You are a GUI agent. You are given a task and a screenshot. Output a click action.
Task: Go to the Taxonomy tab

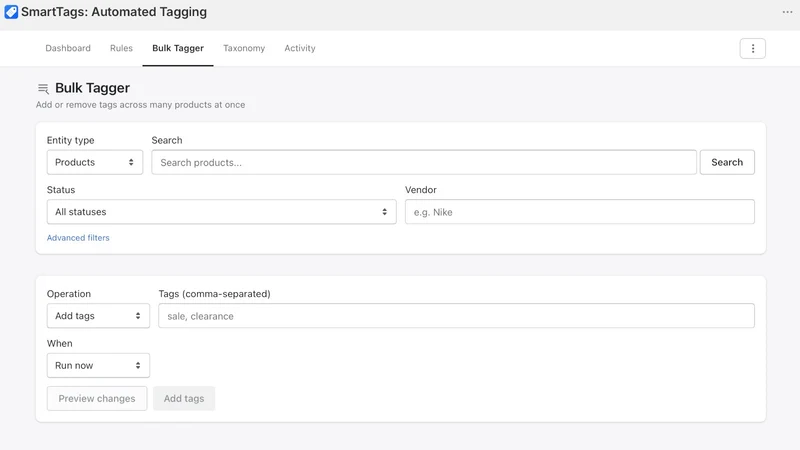244,48
